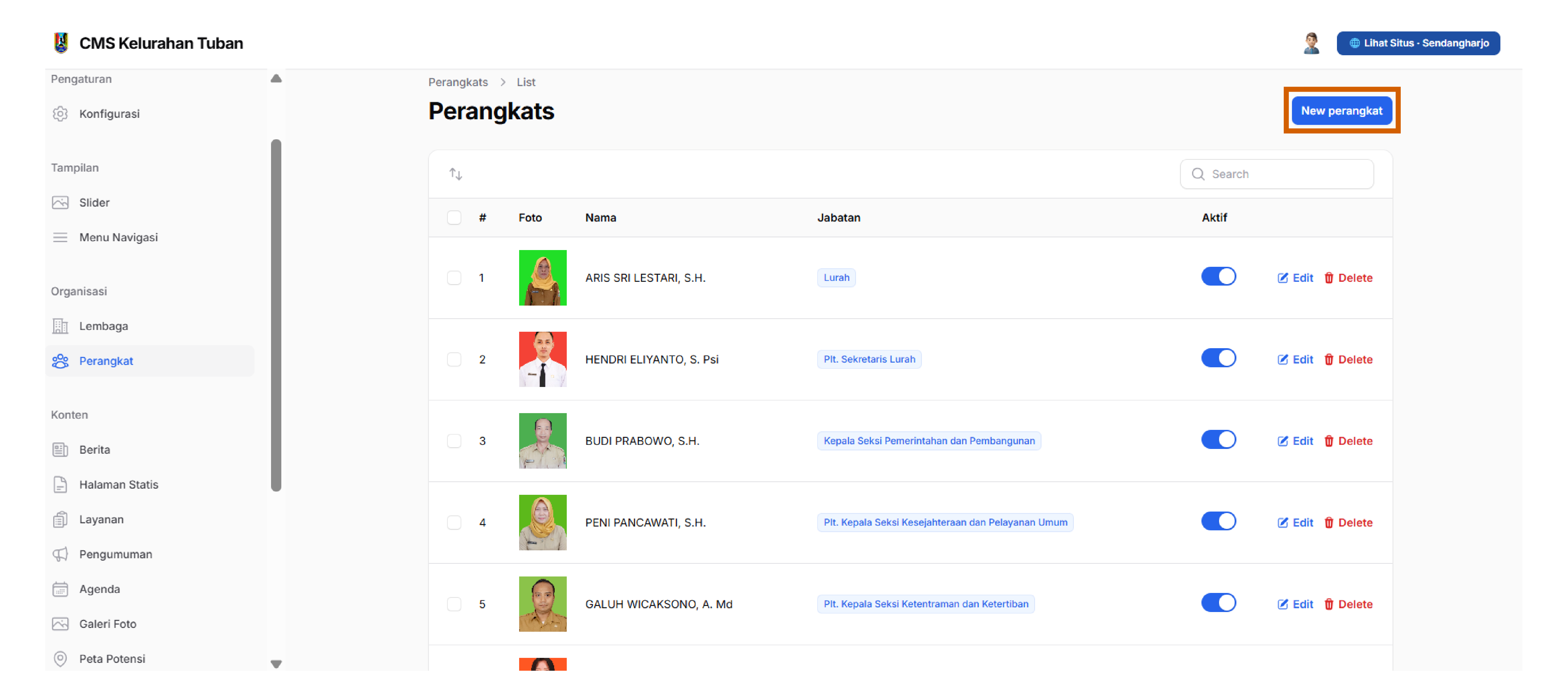
Task: Open Berita in the sidebar
Action: 150,450
